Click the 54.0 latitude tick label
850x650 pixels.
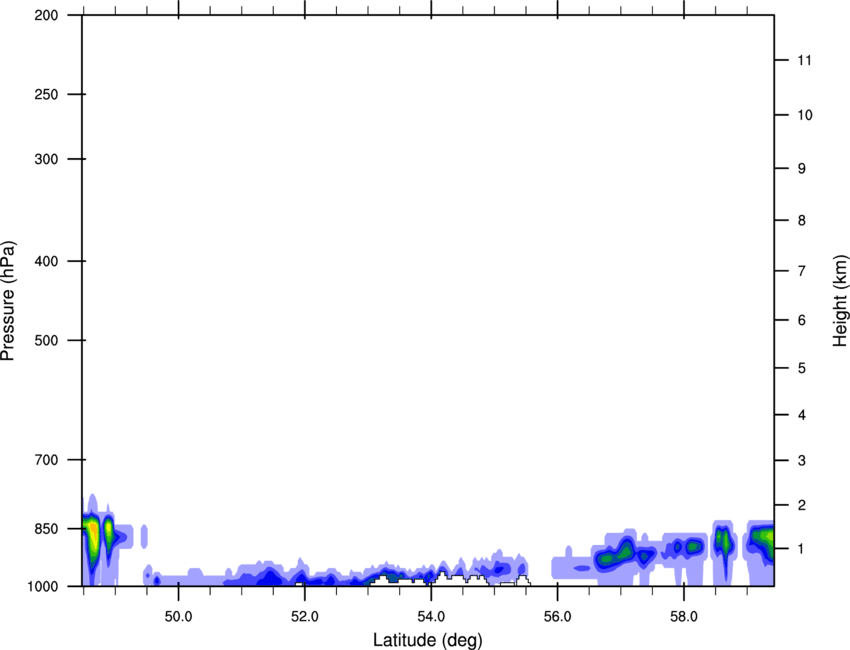[431, 617]
